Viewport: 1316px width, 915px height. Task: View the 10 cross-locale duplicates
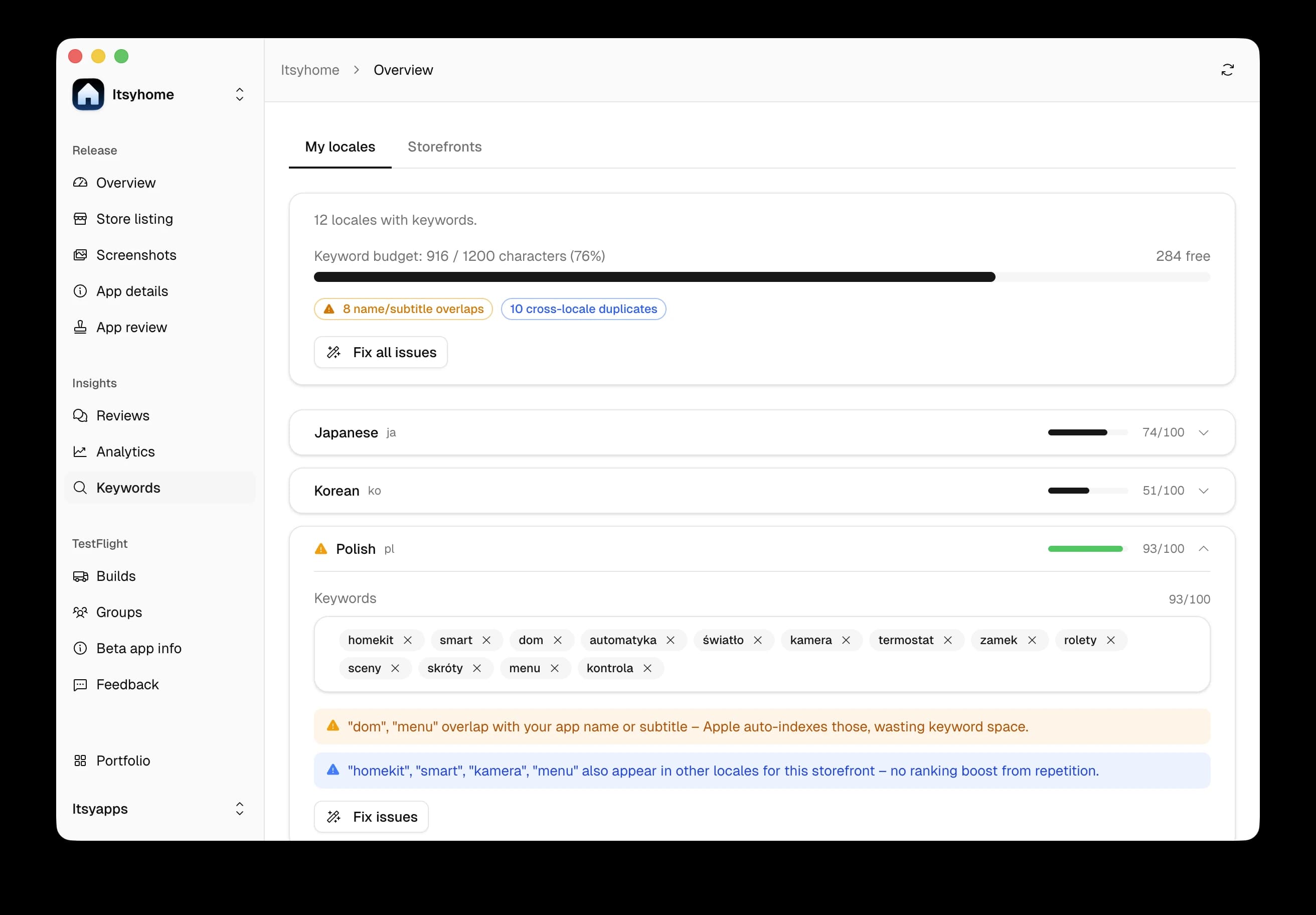[x=583, y=309]
